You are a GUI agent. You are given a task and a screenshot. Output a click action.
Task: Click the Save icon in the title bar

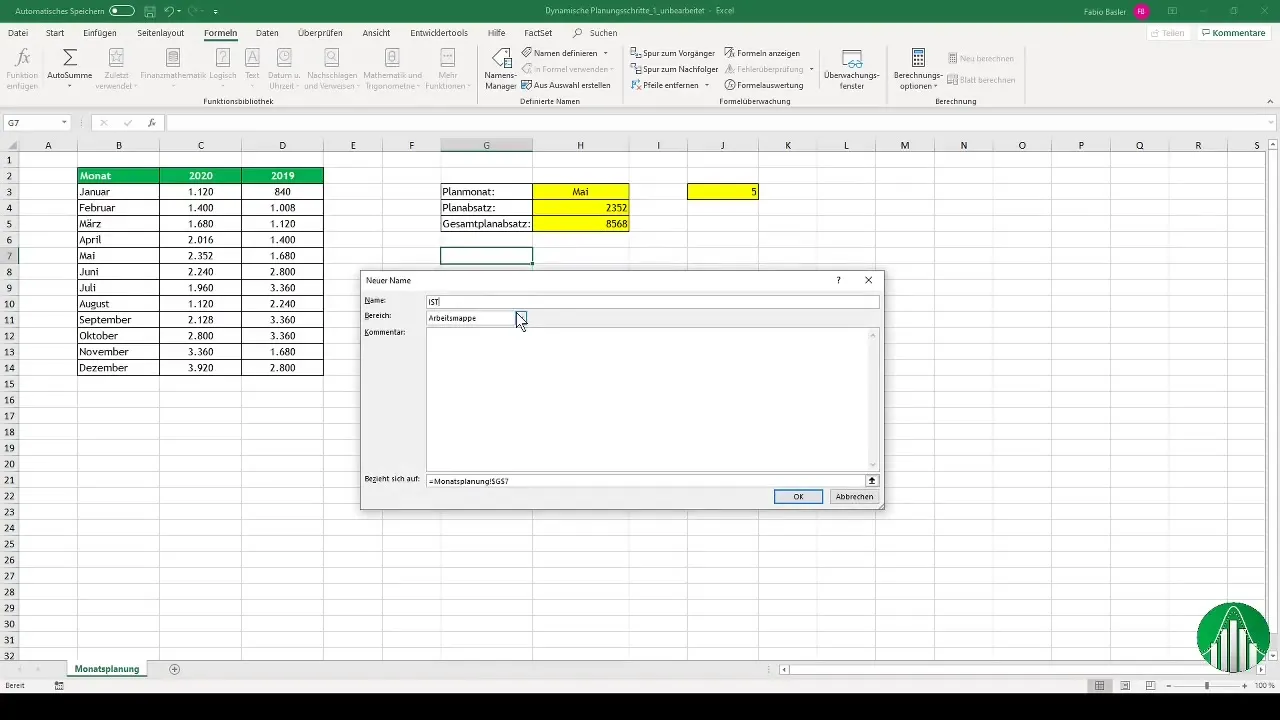point(149,11)
